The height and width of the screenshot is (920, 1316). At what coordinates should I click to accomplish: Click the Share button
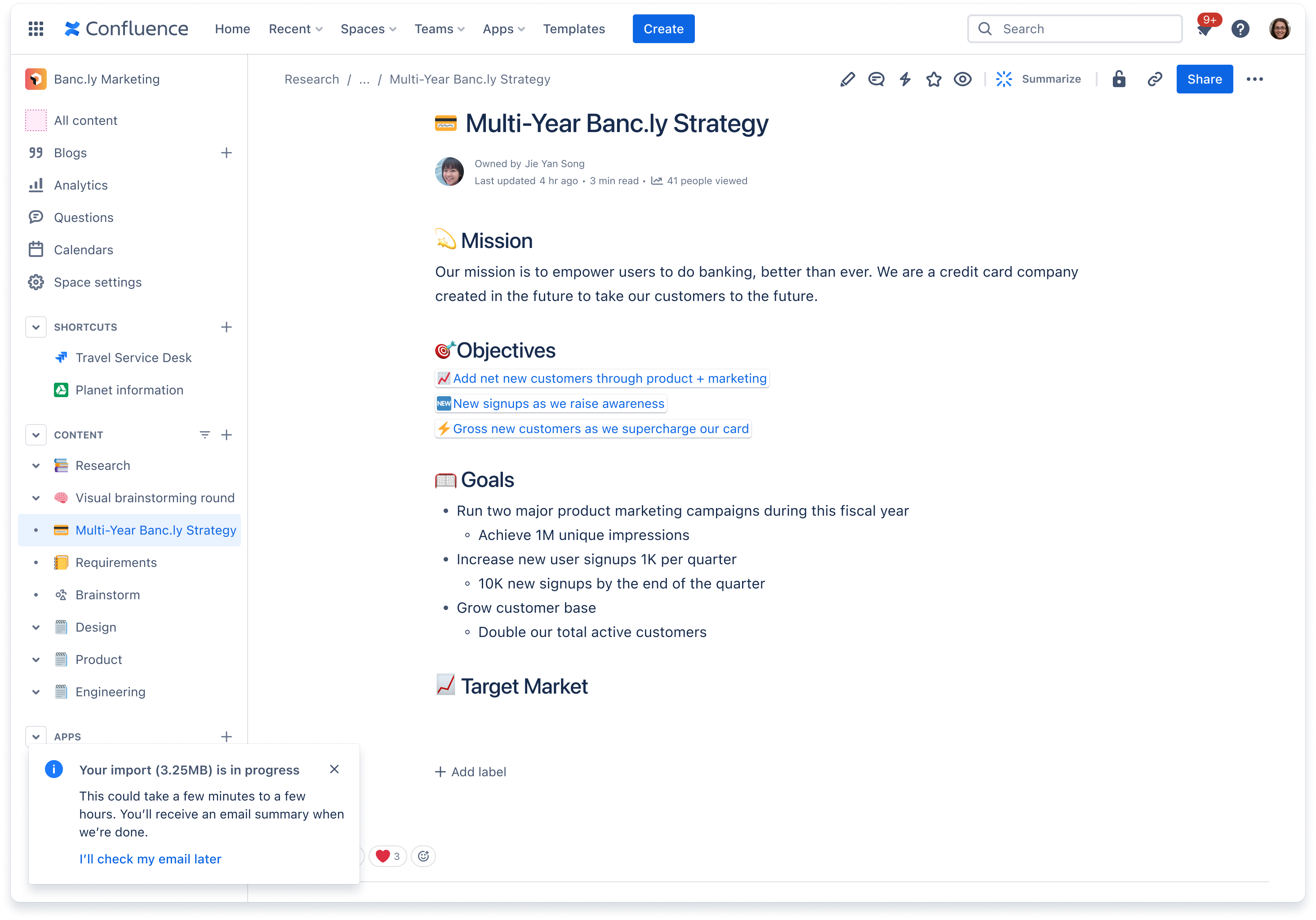coord(1204,79)
